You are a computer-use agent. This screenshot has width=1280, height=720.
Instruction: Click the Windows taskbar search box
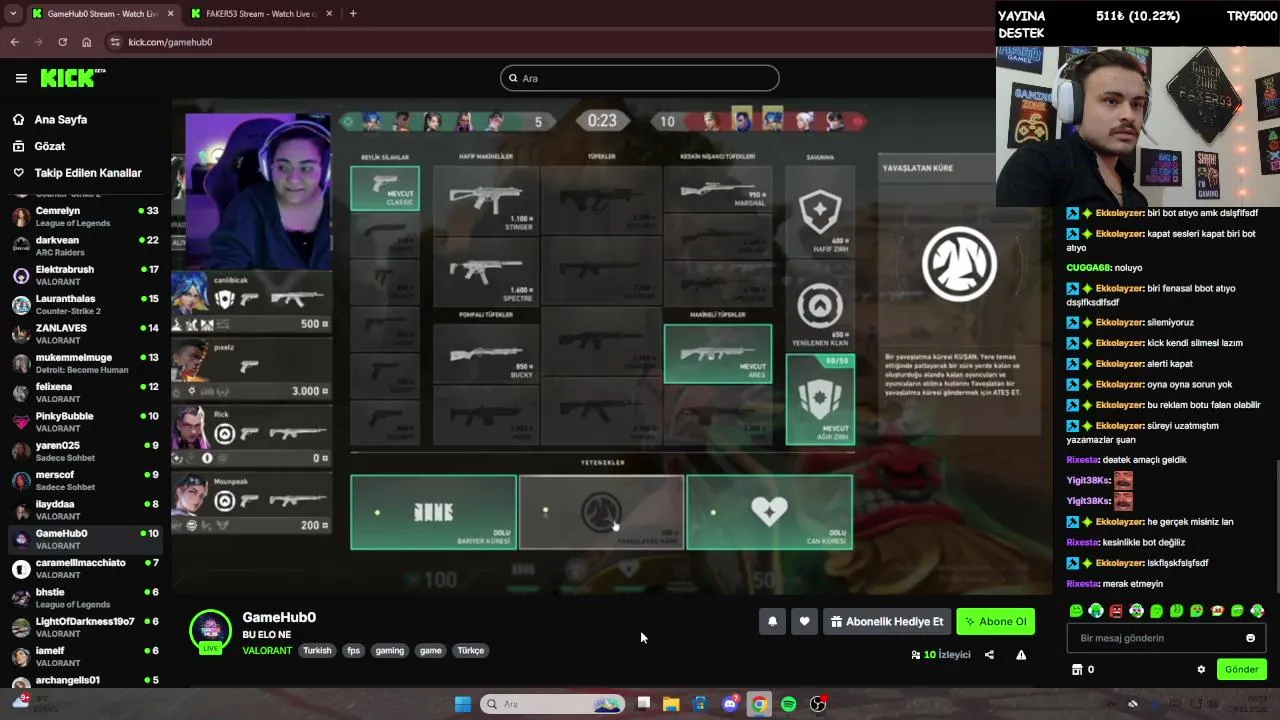[552, 704]
